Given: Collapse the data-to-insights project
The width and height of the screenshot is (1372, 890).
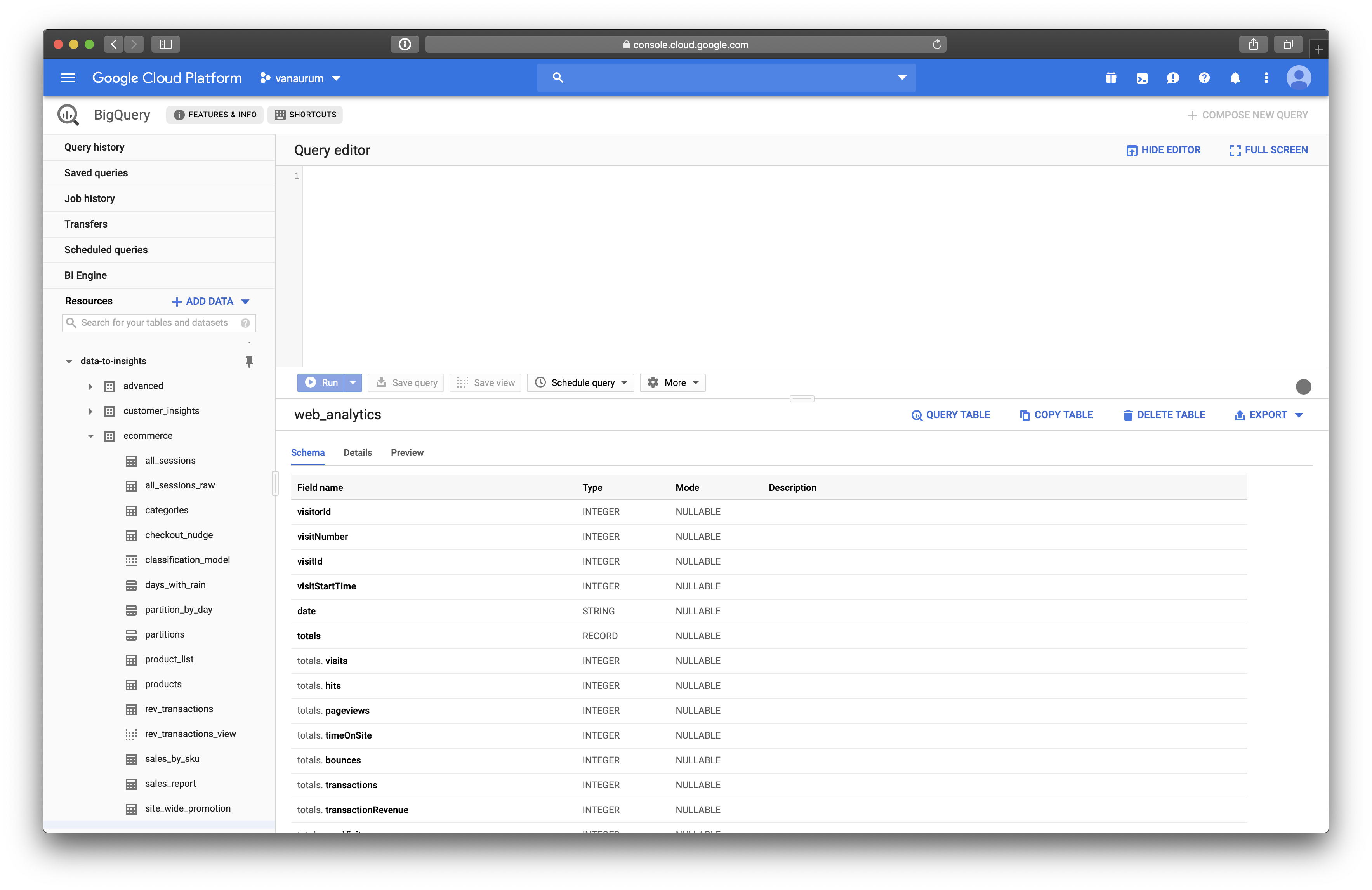Looking at the screenshot, I should click(x=69, y=362).
